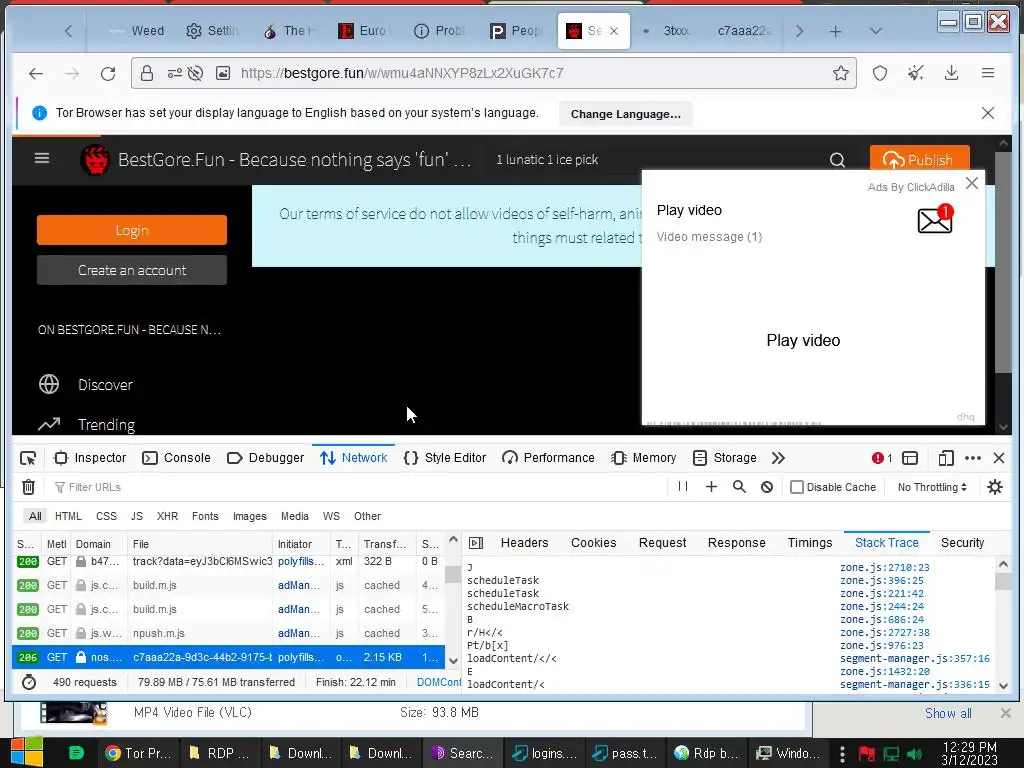The height and width of the screenshot is (768, 1024).
Task: Open zone.js:2710:23 stack trace link
Action: pos(884,568)
